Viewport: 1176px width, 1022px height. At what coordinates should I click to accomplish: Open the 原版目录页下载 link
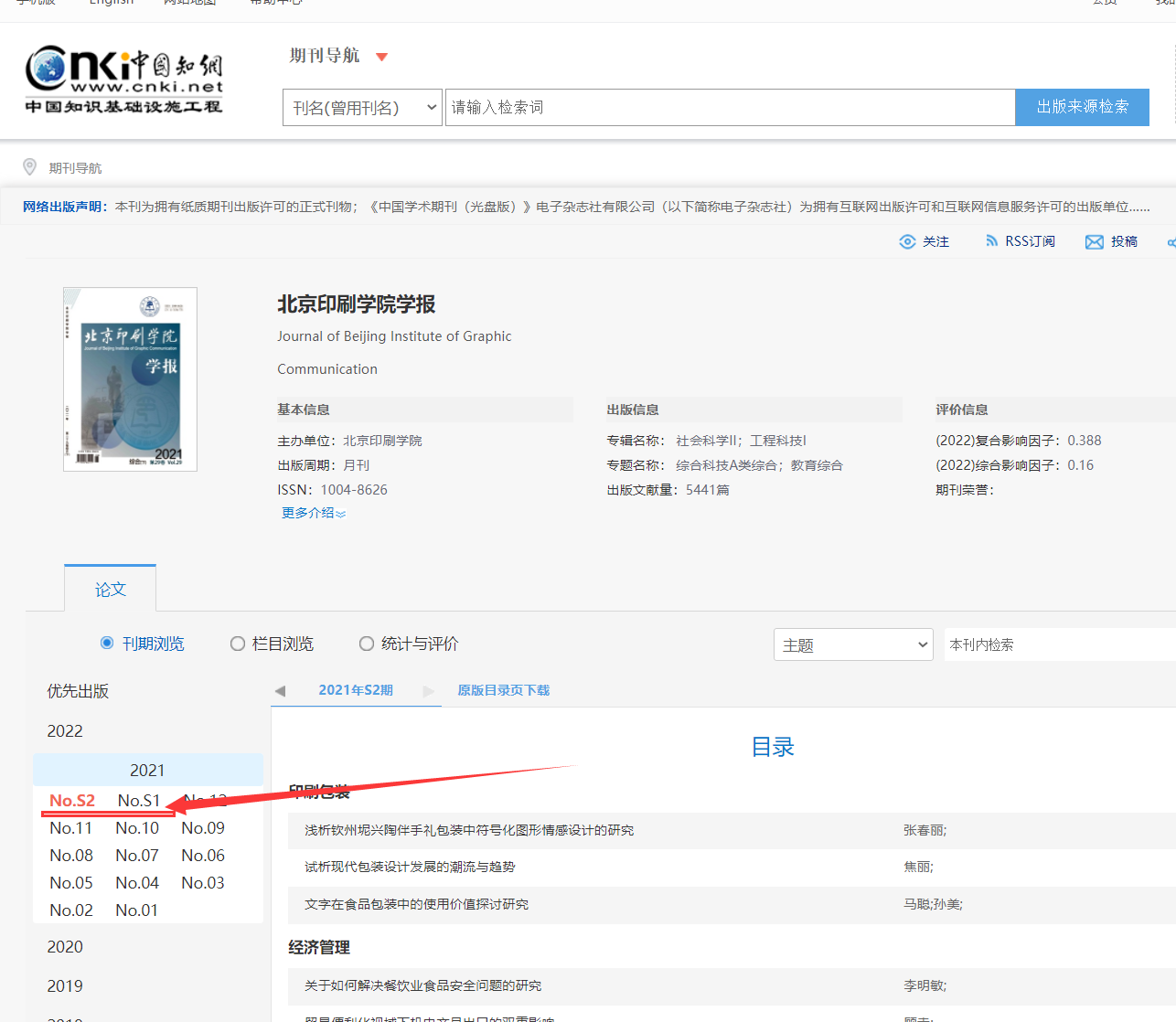[503, 690]
